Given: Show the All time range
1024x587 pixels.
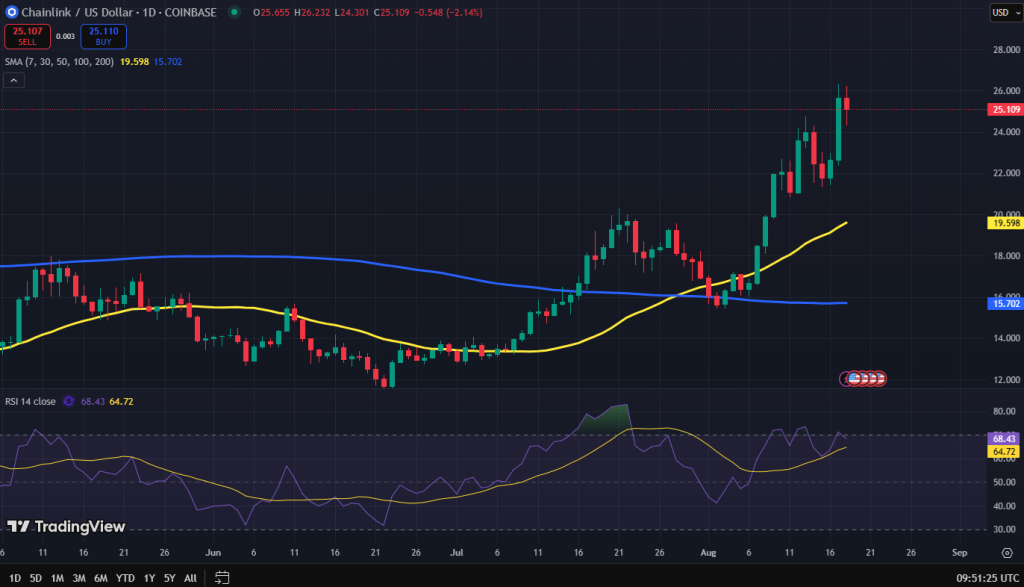Looking at the screenshot, I should point(190,577).
